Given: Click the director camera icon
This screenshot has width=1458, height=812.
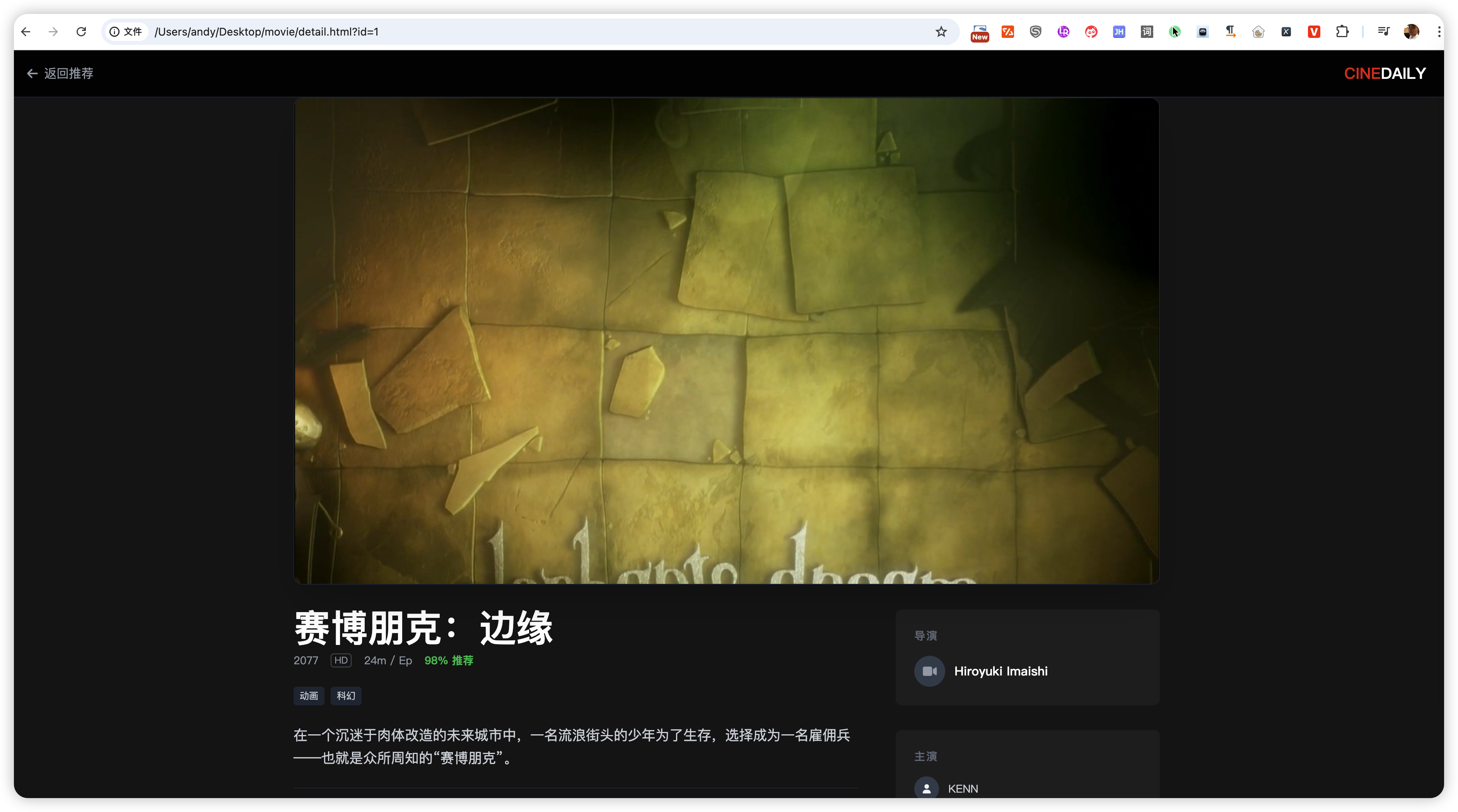Looking at the screenshot, I should (x=929, y=671).
